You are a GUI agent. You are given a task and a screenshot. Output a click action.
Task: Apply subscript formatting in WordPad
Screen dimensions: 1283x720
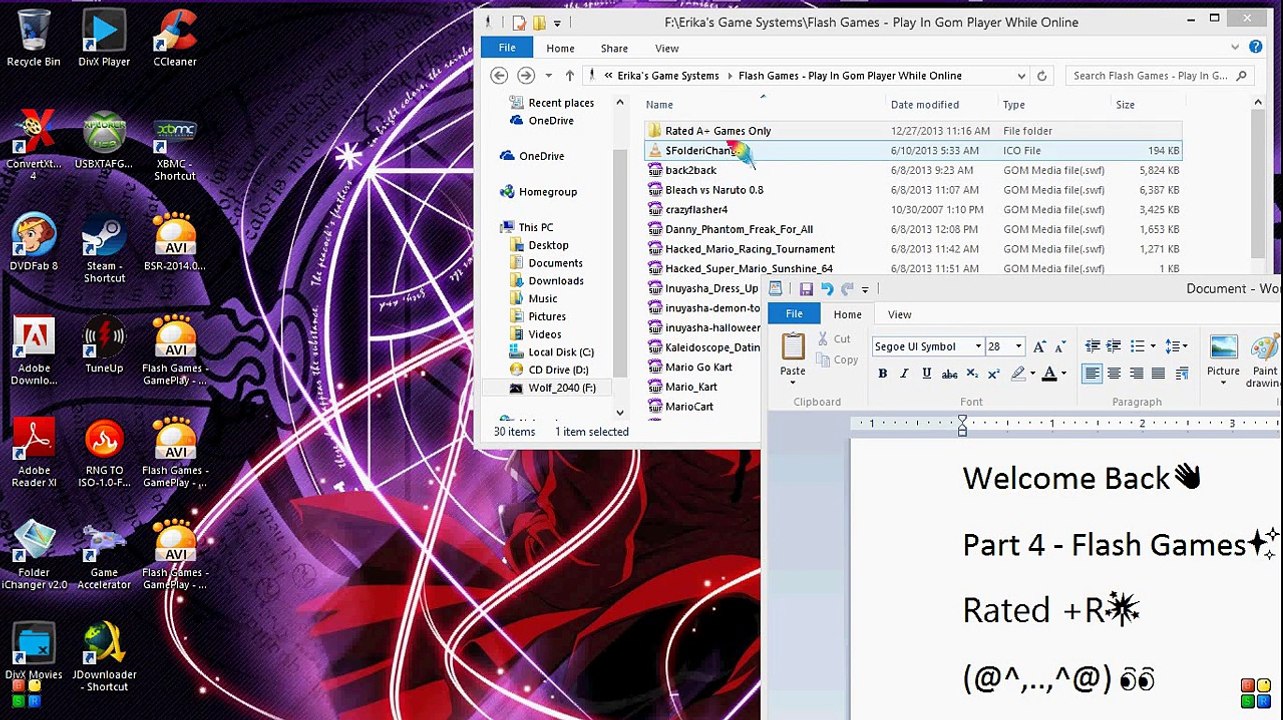click(x=972, y=374)
